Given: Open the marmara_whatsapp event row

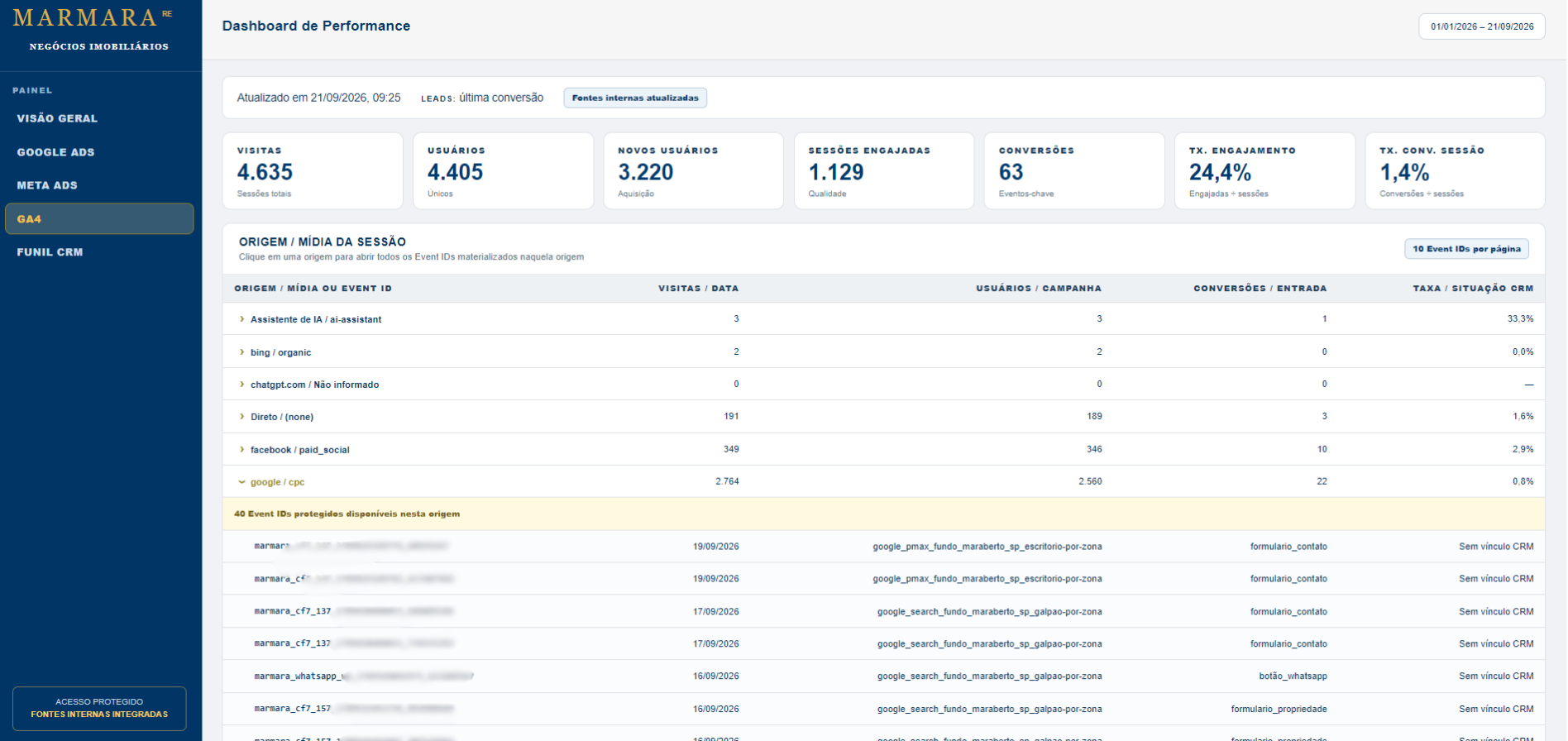Looking at the screenshot, I should click(883, 676).
